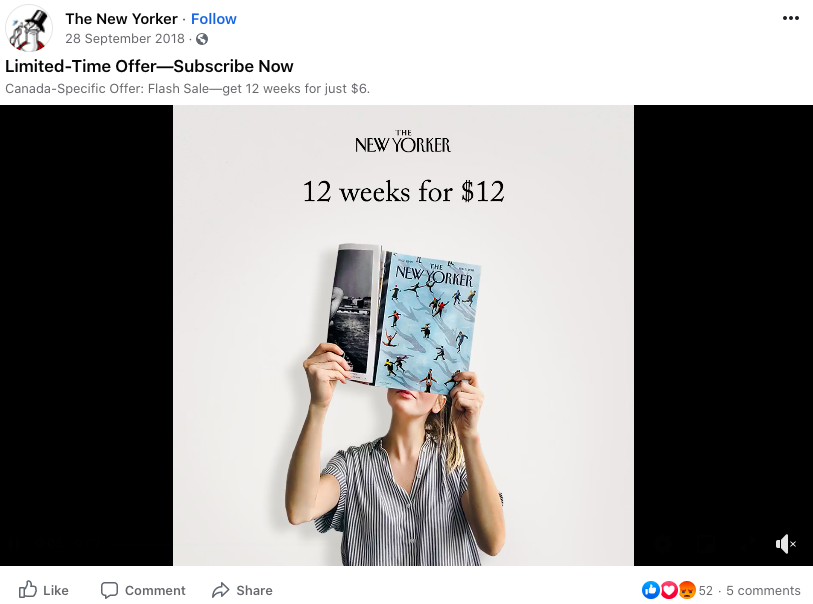
Task: Open the Limited-Time Offer headline link
Action: pos(149,66)
